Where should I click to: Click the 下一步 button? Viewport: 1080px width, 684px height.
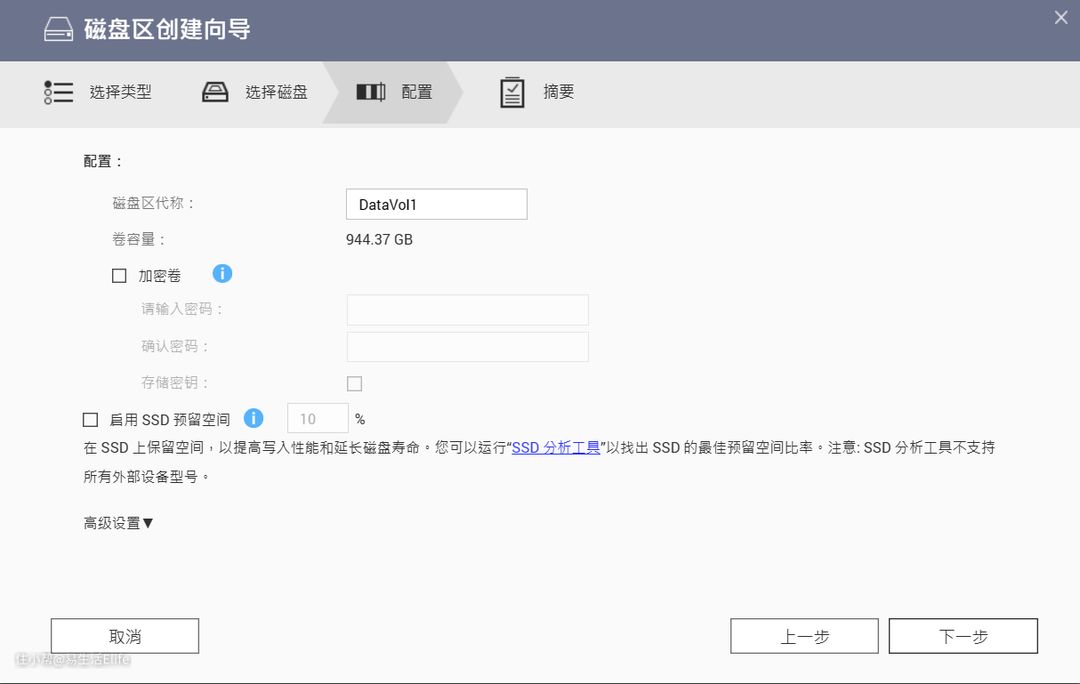tap(963, 636)
